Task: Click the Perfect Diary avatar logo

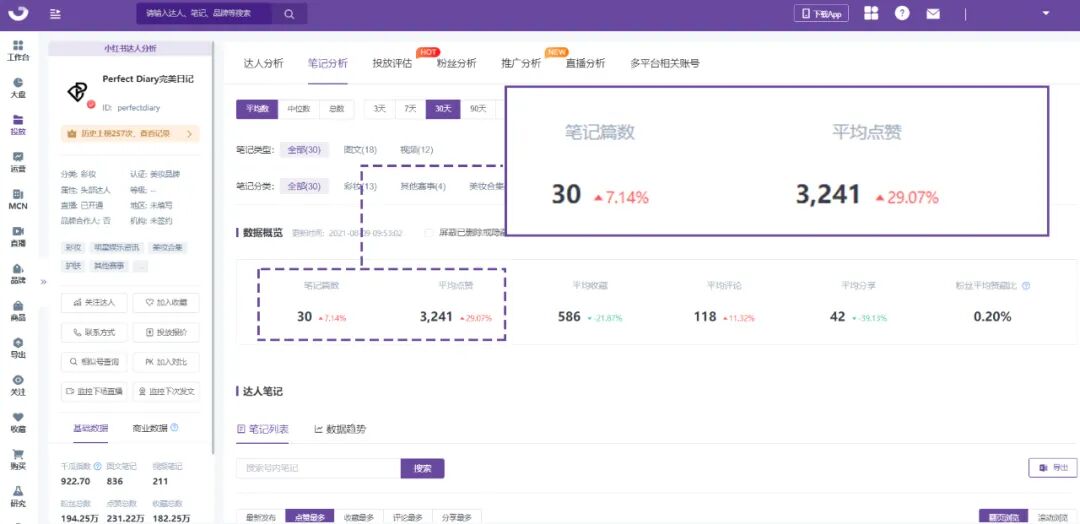Action: coord(78,92)
